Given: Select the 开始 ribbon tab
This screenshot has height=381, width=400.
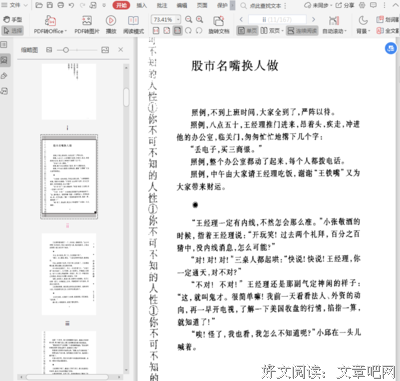Looking at the screenshot, I should pyautogui.click(x=121, y=5).
